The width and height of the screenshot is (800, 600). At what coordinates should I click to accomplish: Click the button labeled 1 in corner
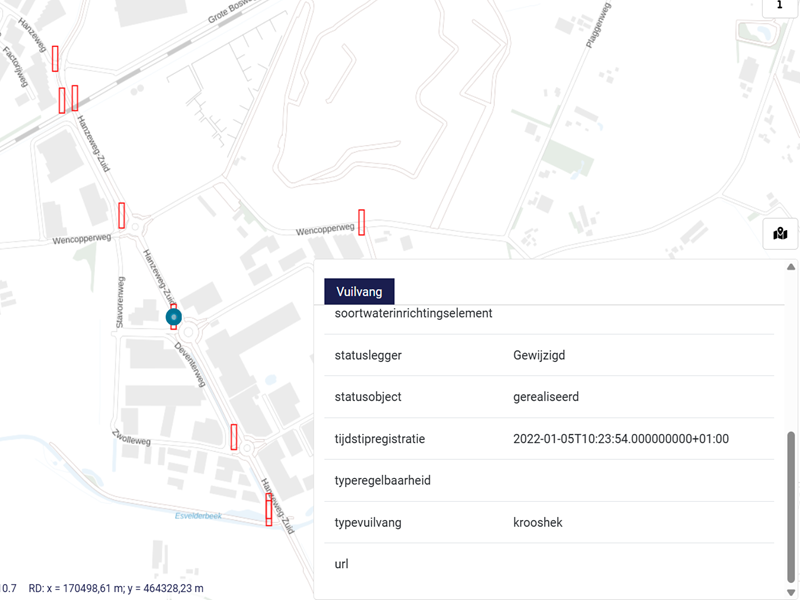[780, 6]
